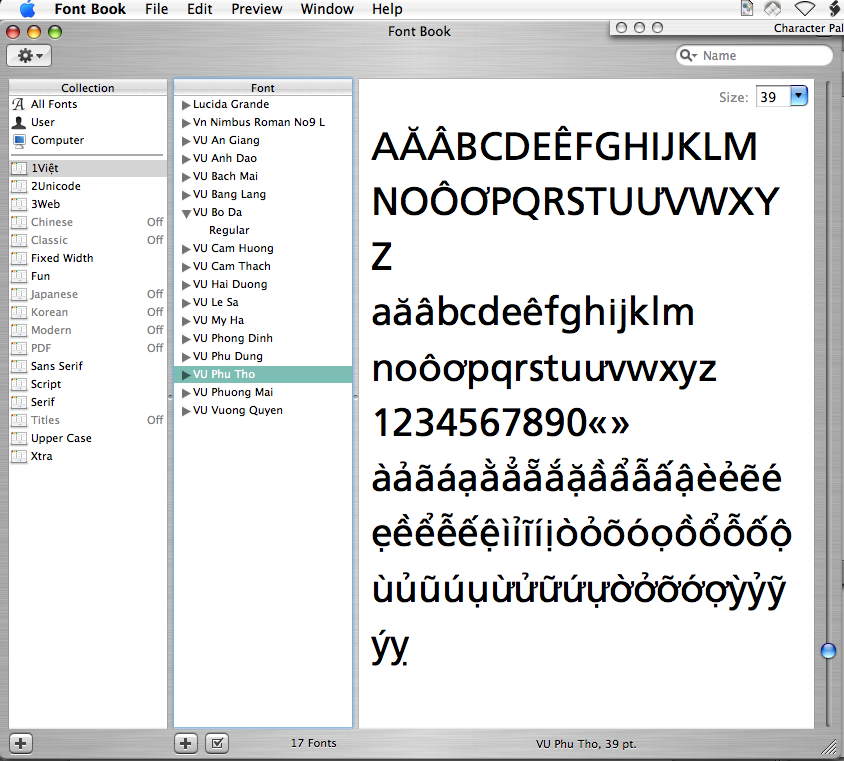
Task: Select the VU Bach Mai font row
Action: [x=263, y=177]
